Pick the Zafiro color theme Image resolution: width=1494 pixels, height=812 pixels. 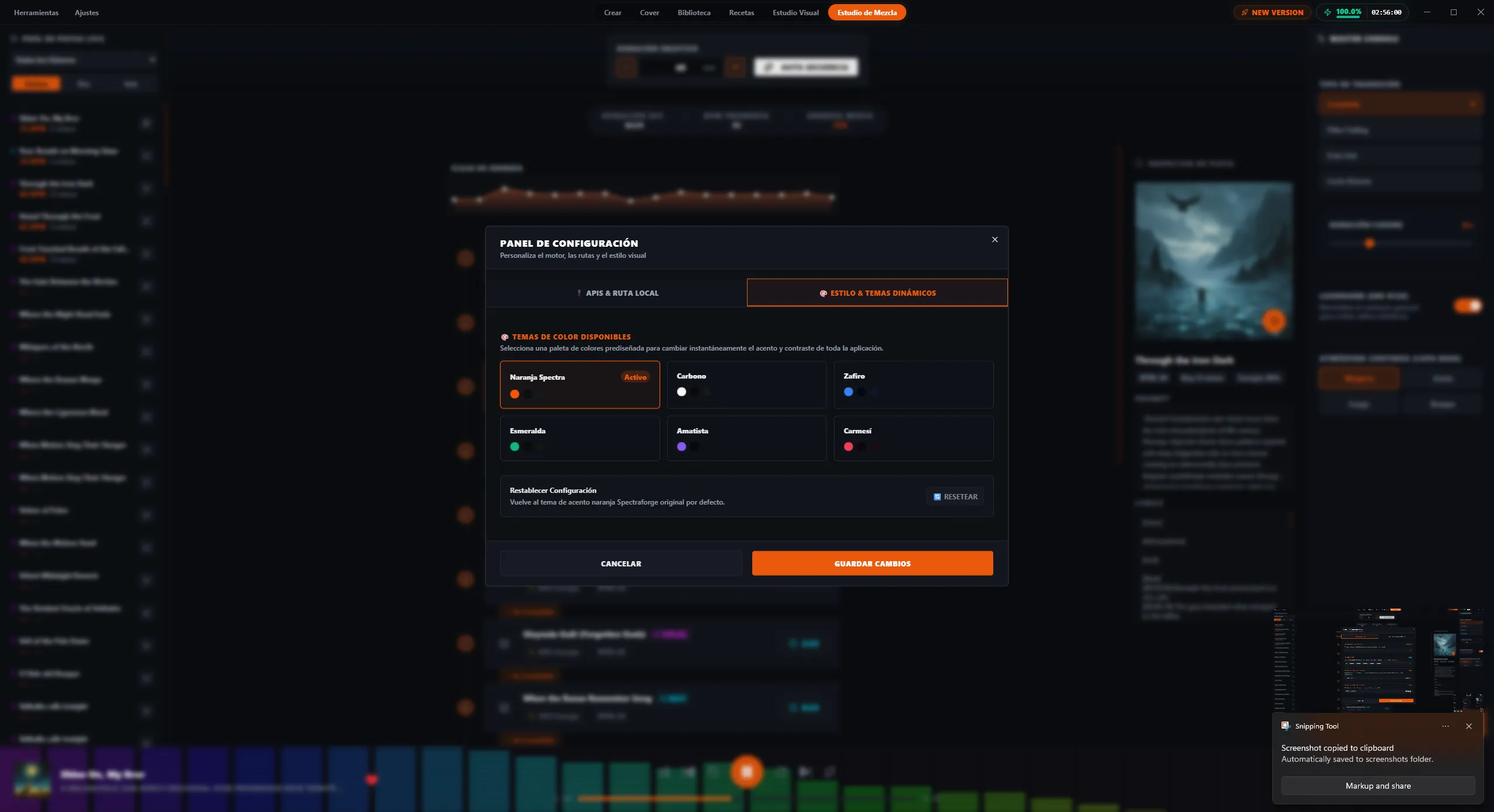pos(913,384)
